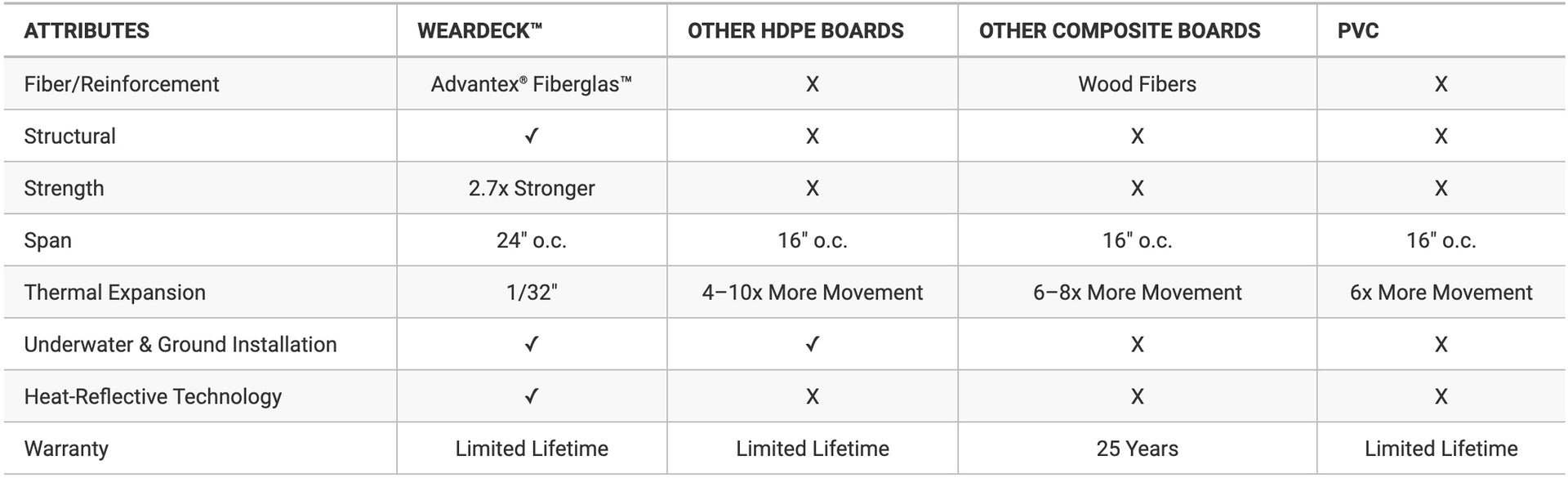The height and width of the screenshot is (478, 1568).
Task: Click WearDeck checkmark for Heat-Reflective Technology
Action: (x=532, y=397)
